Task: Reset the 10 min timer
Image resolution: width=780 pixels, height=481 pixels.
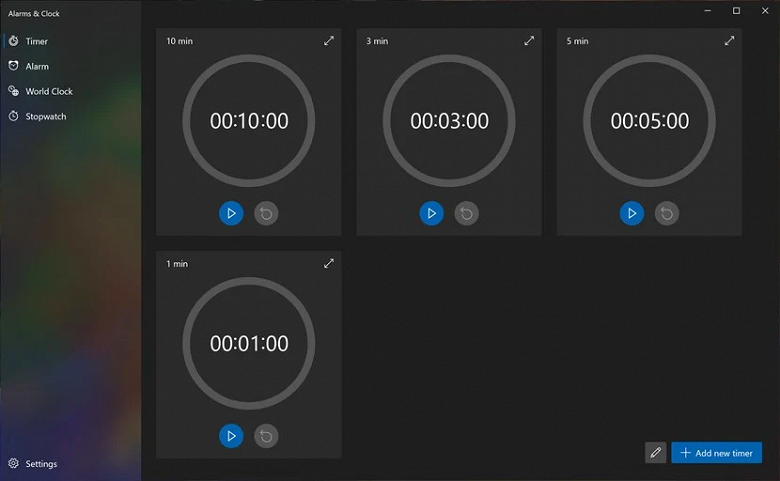Action: pos(265,213)
